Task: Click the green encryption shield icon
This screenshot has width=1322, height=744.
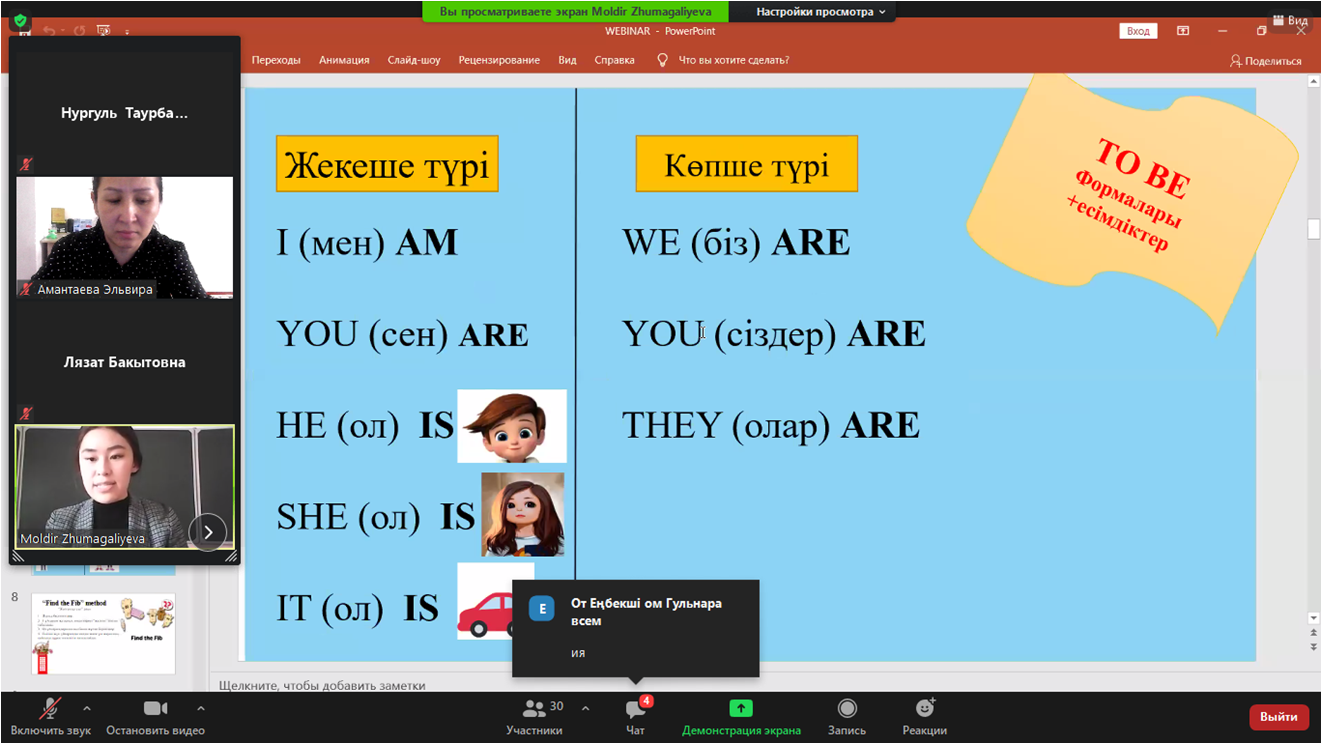Action: coord(20,20)
